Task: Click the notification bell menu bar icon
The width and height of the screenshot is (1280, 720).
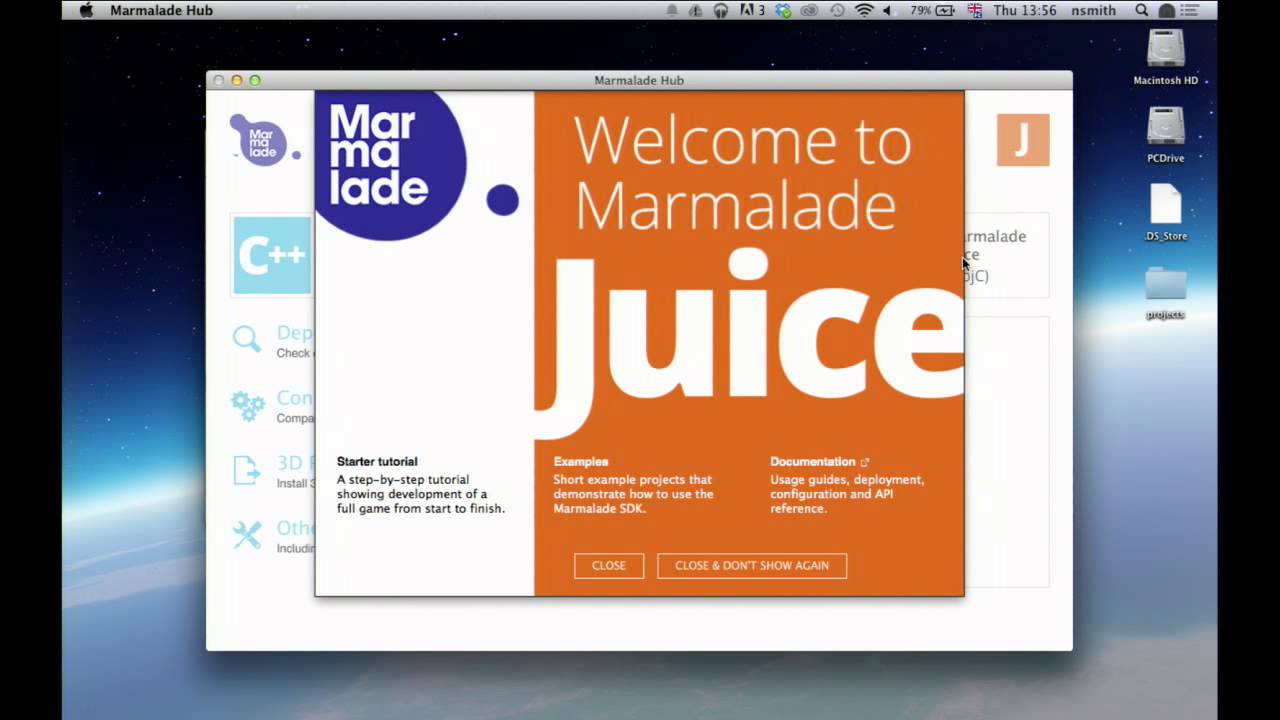Action: pos(672,10)
